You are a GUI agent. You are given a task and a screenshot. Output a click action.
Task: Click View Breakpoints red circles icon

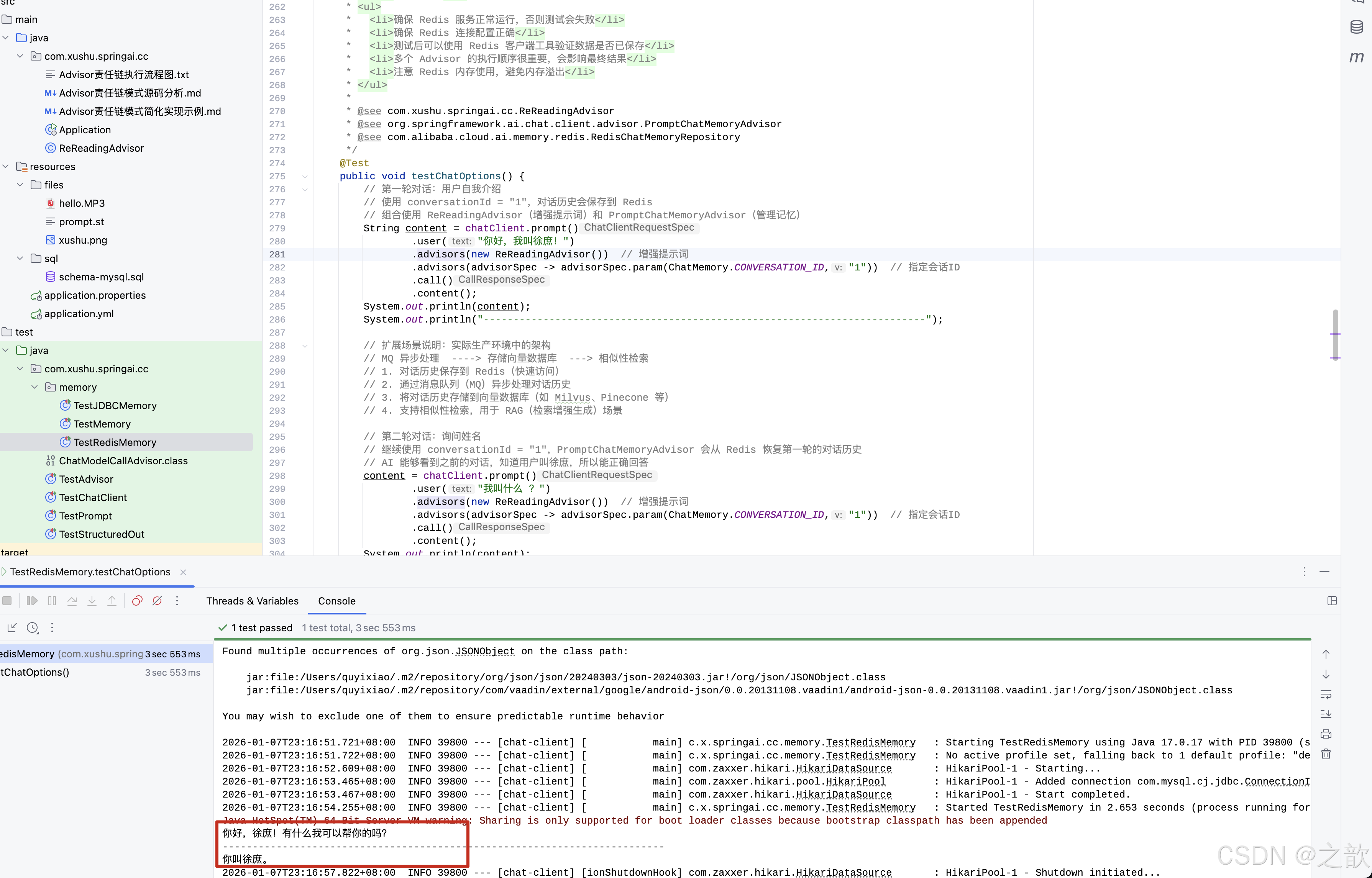click(137, 601)
